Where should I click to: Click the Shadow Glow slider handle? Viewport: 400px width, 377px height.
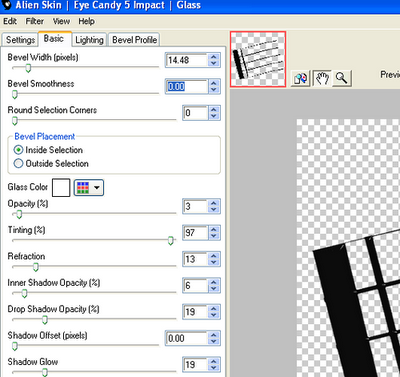point(45,372)
